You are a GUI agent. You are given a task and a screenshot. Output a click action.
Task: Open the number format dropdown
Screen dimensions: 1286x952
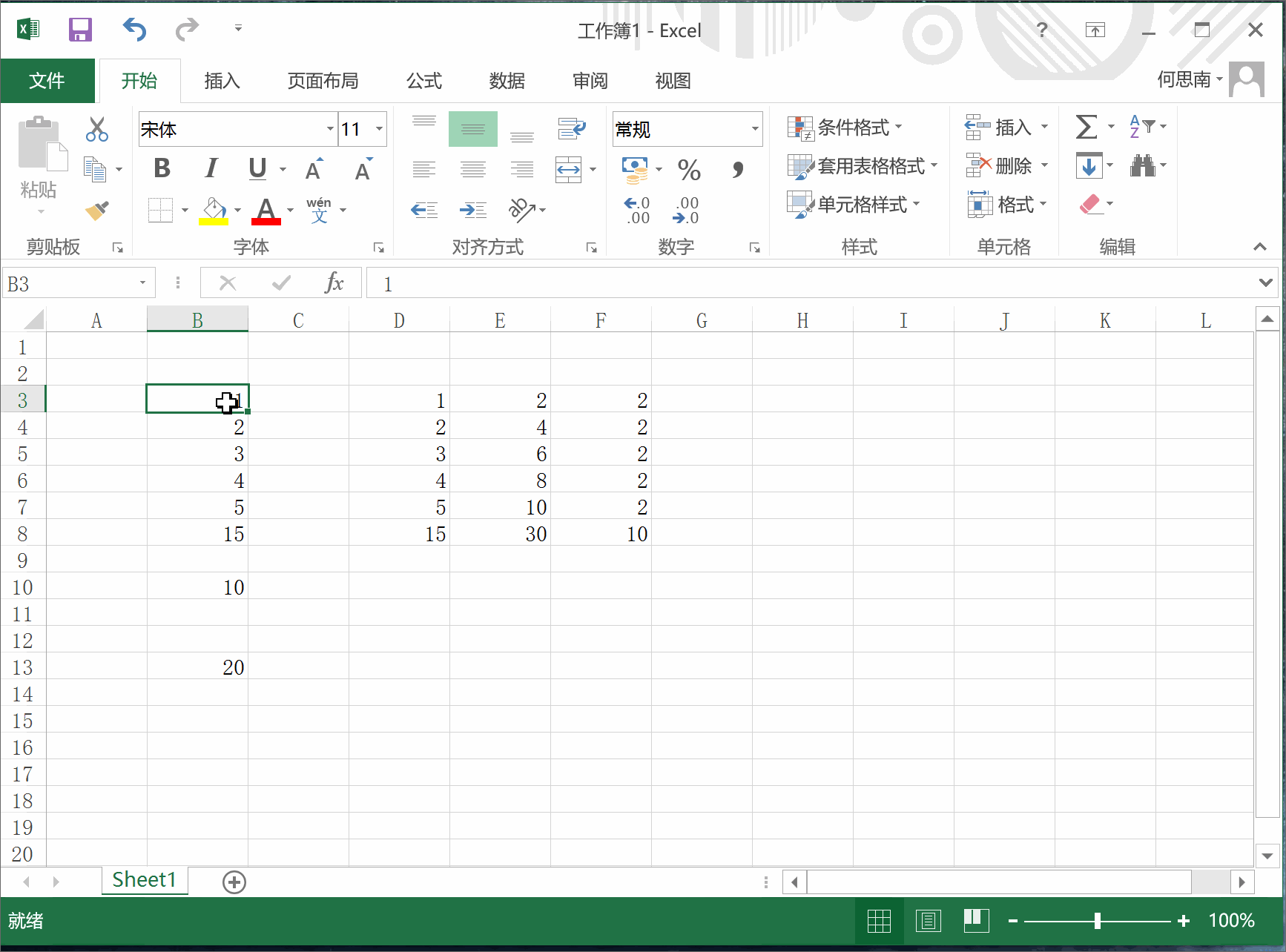pyautogui.click(x=755, y=129)
